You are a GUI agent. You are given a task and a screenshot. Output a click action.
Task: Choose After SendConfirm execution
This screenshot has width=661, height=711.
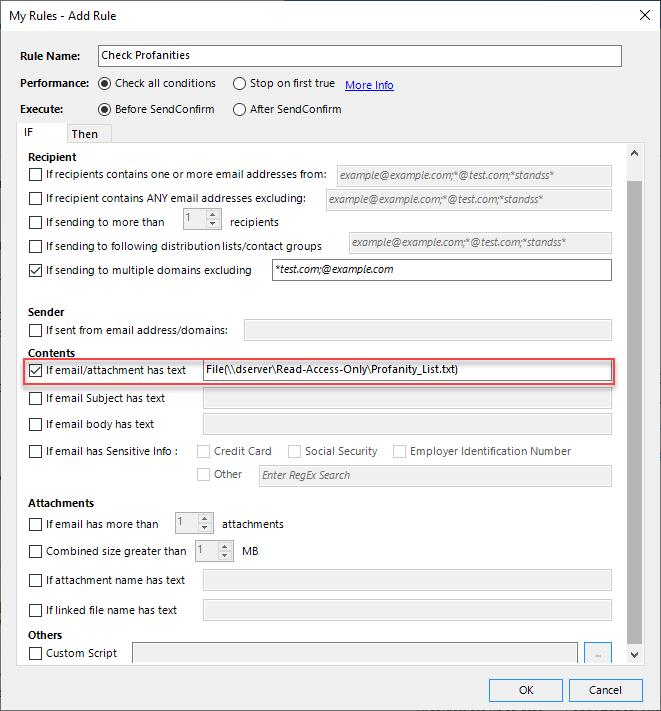[239, 109]
